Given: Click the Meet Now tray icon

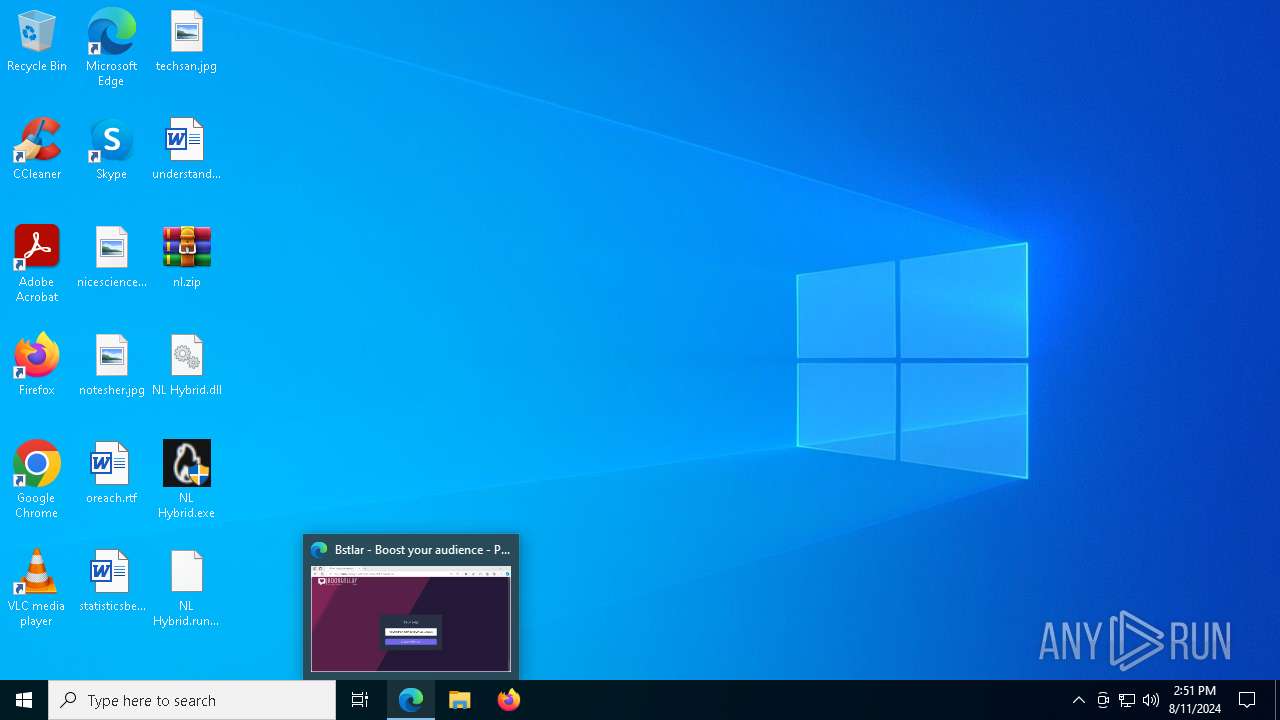Looking at the screenshot, I should coord(1103,700).
